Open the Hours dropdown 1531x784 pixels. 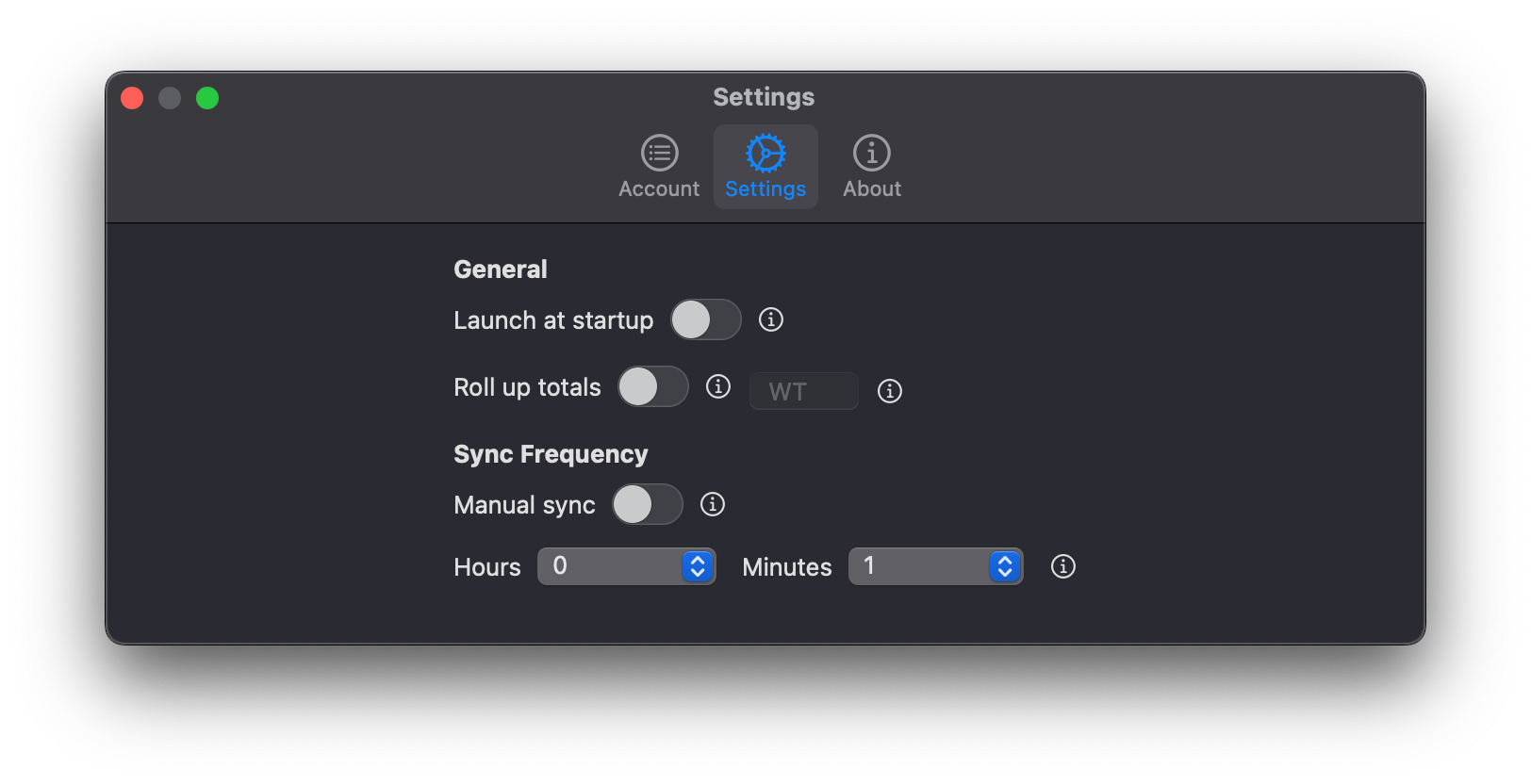627,566
